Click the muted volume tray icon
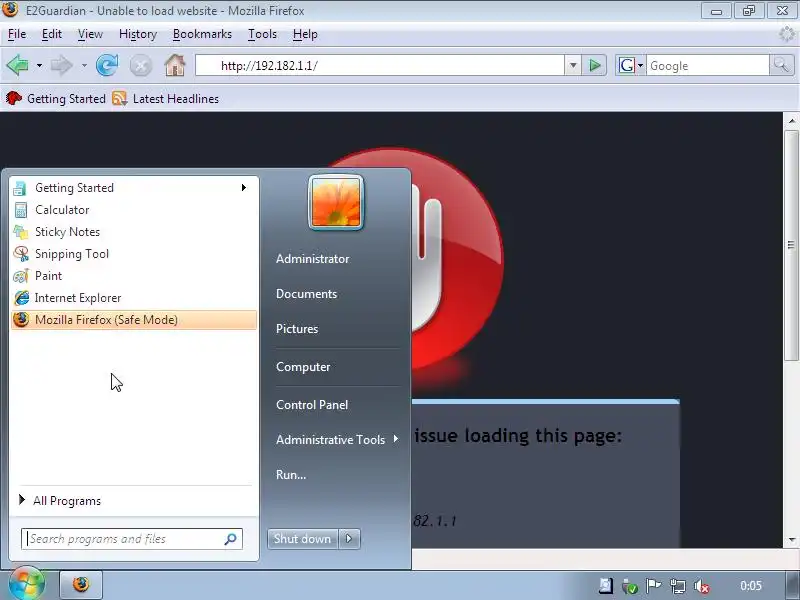This screenshot has width=800, height=600. point(703,586)
